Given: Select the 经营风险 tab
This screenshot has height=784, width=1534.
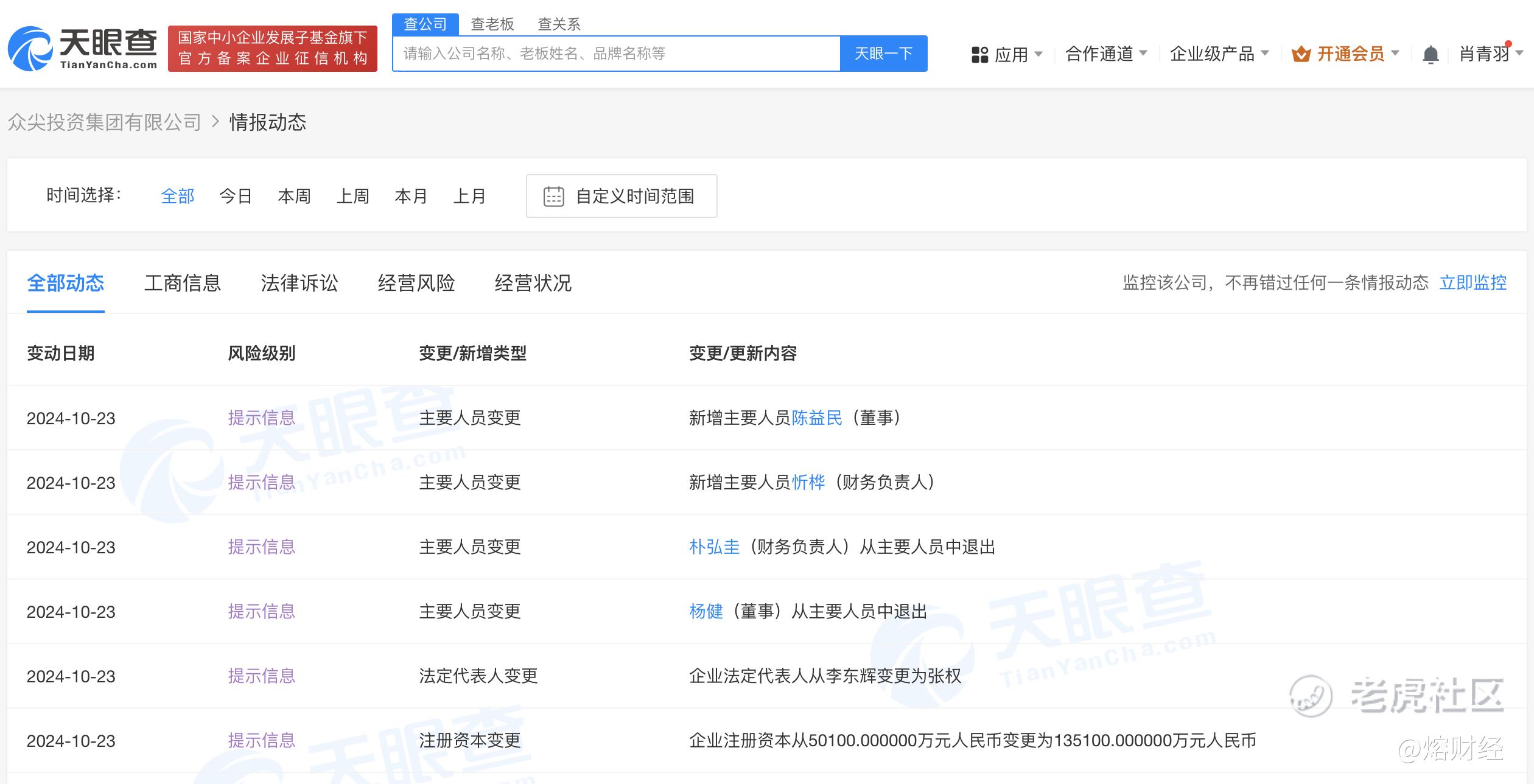Looking at the screenshot, I should tap(416, 283).
